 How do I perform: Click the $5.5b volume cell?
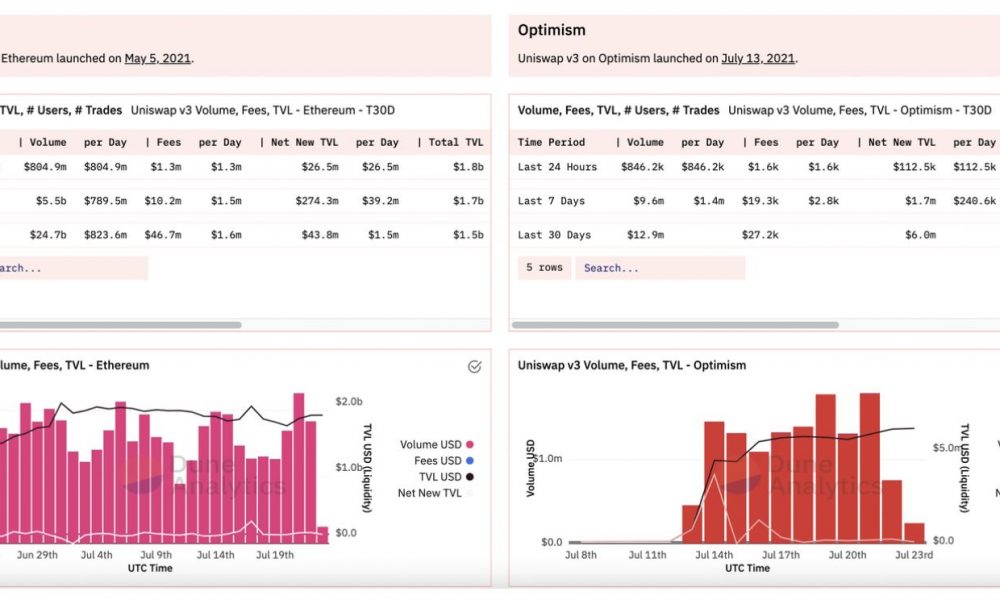[51, 201]
